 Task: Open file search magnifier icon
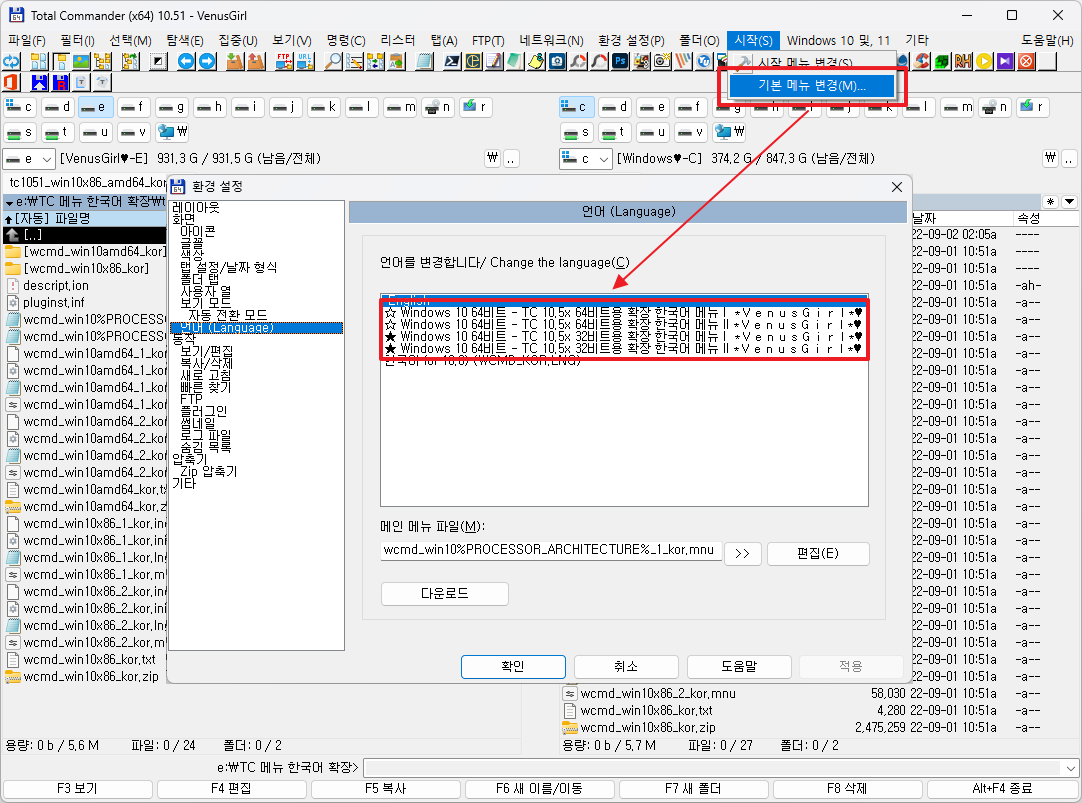[333, 61]
